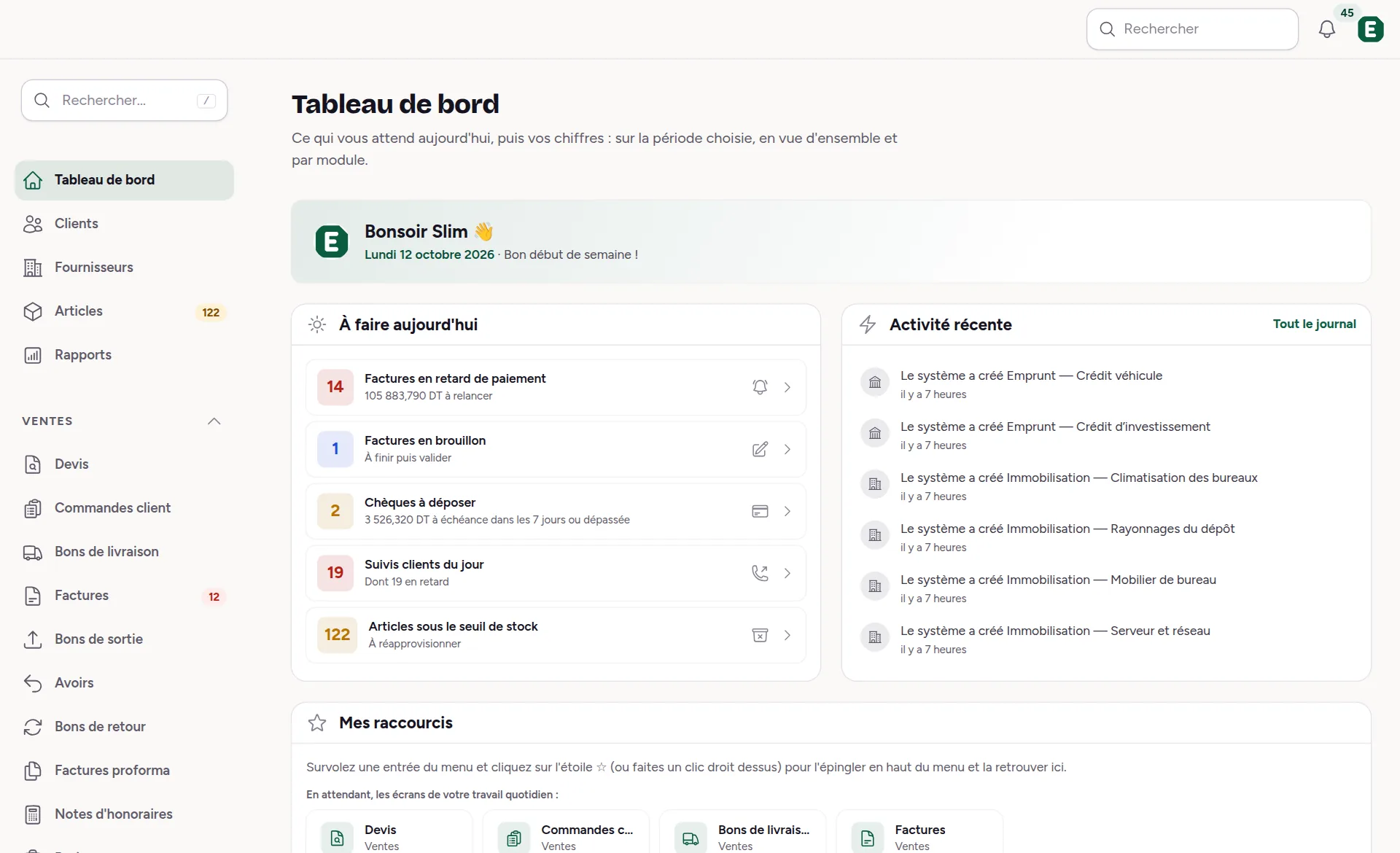1400x853 pixels.
Task: Open Factures en retard de paiement task
Action: click(556, 387)
